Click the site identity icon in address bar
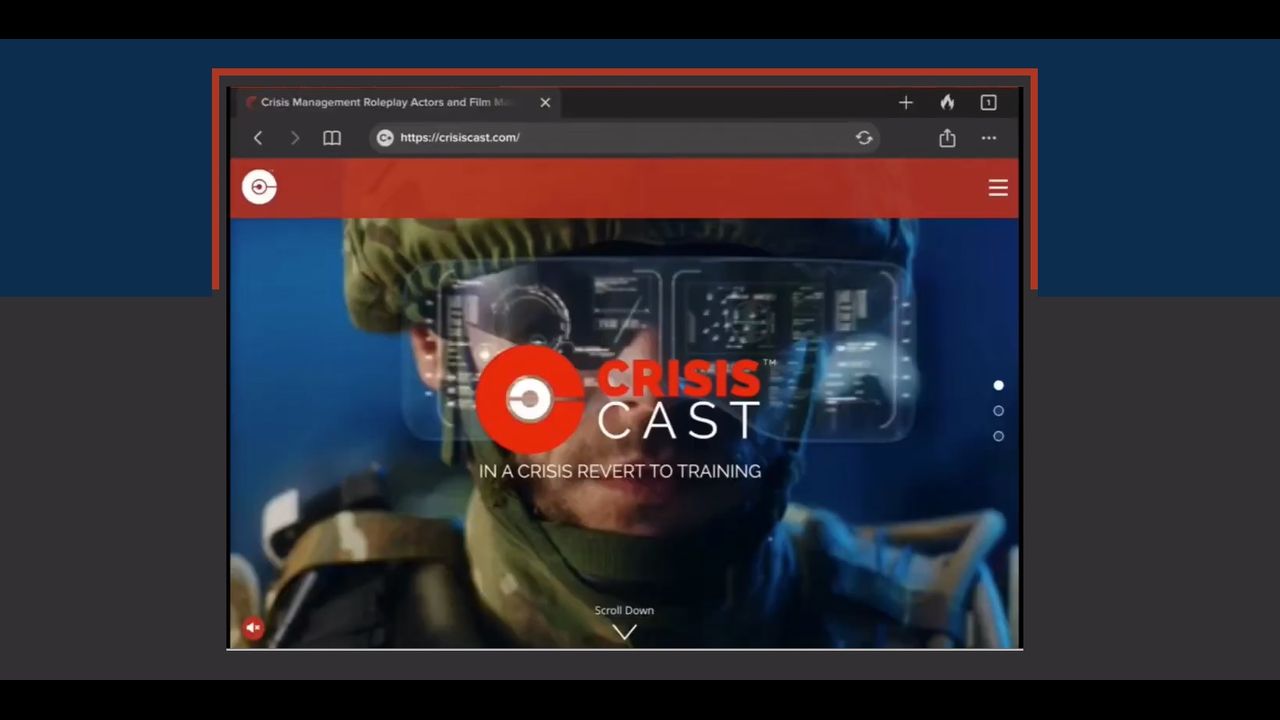Screen dimensions: 1280x720 pos(385,138)
